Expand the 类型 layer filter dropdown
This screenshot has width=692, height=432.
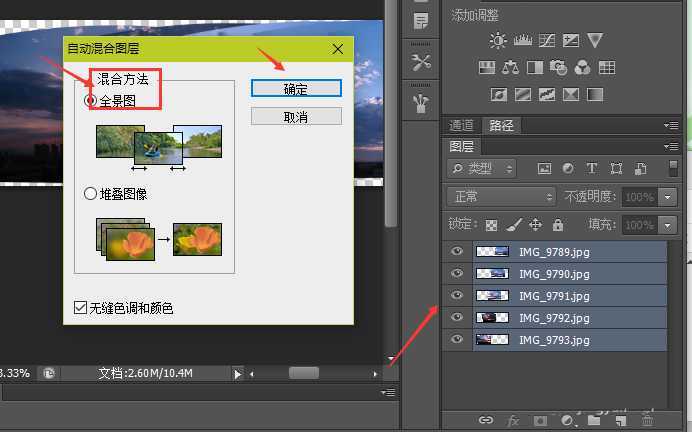[482, 169]
